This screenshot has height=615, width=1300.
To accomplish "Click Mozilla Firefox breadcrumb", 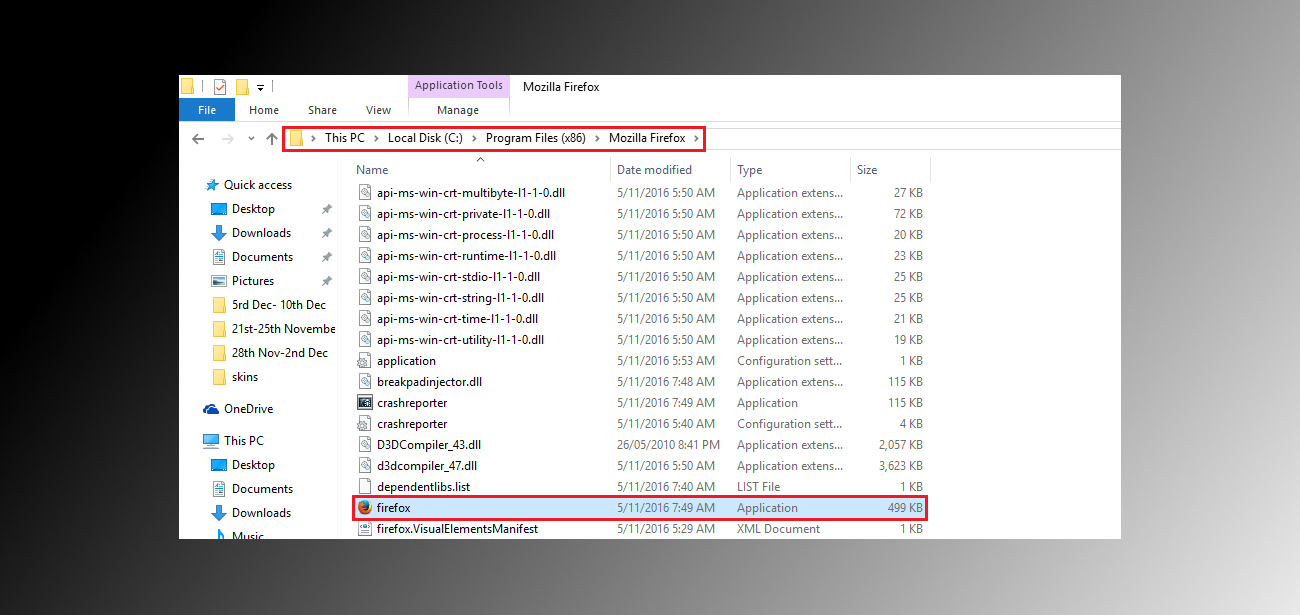I will [x=647, y=138].
